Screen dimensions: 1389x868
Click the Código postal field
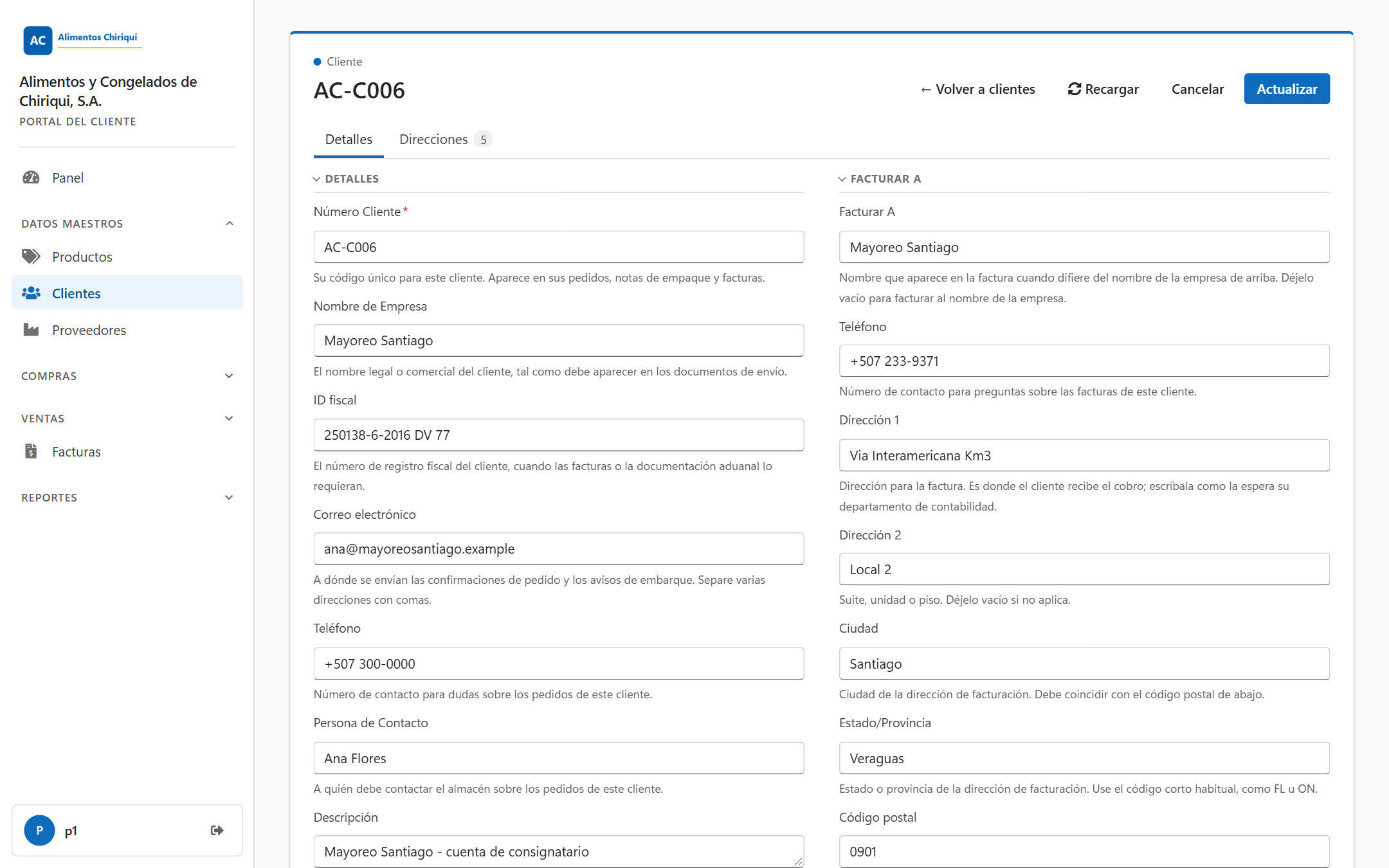pos(1084,851)
